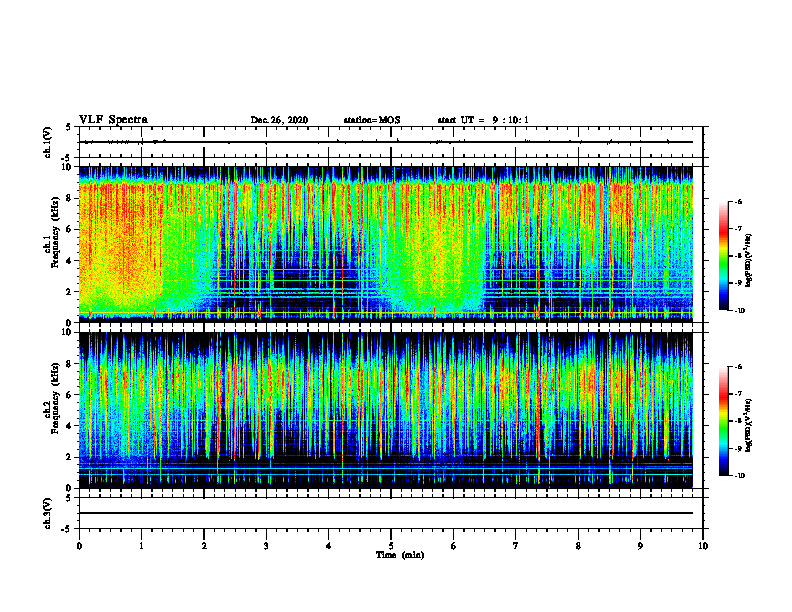Screen dimensions: 792x612
Task: Click time axis tick label "0"
Action: (x=79, y=546)
